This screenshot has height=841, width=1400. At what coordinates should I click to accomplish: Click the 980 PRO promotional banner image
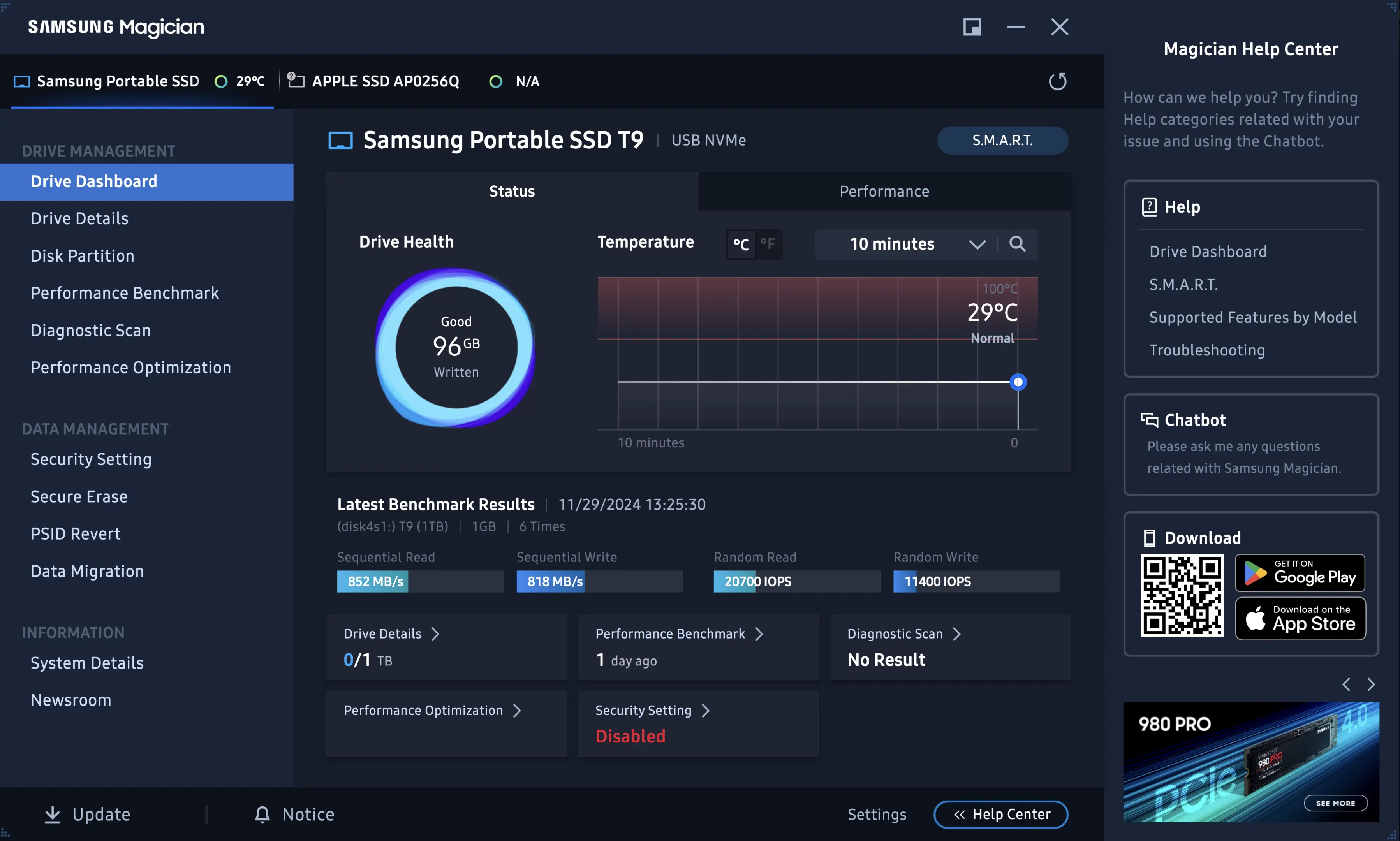coord(1251,762)
